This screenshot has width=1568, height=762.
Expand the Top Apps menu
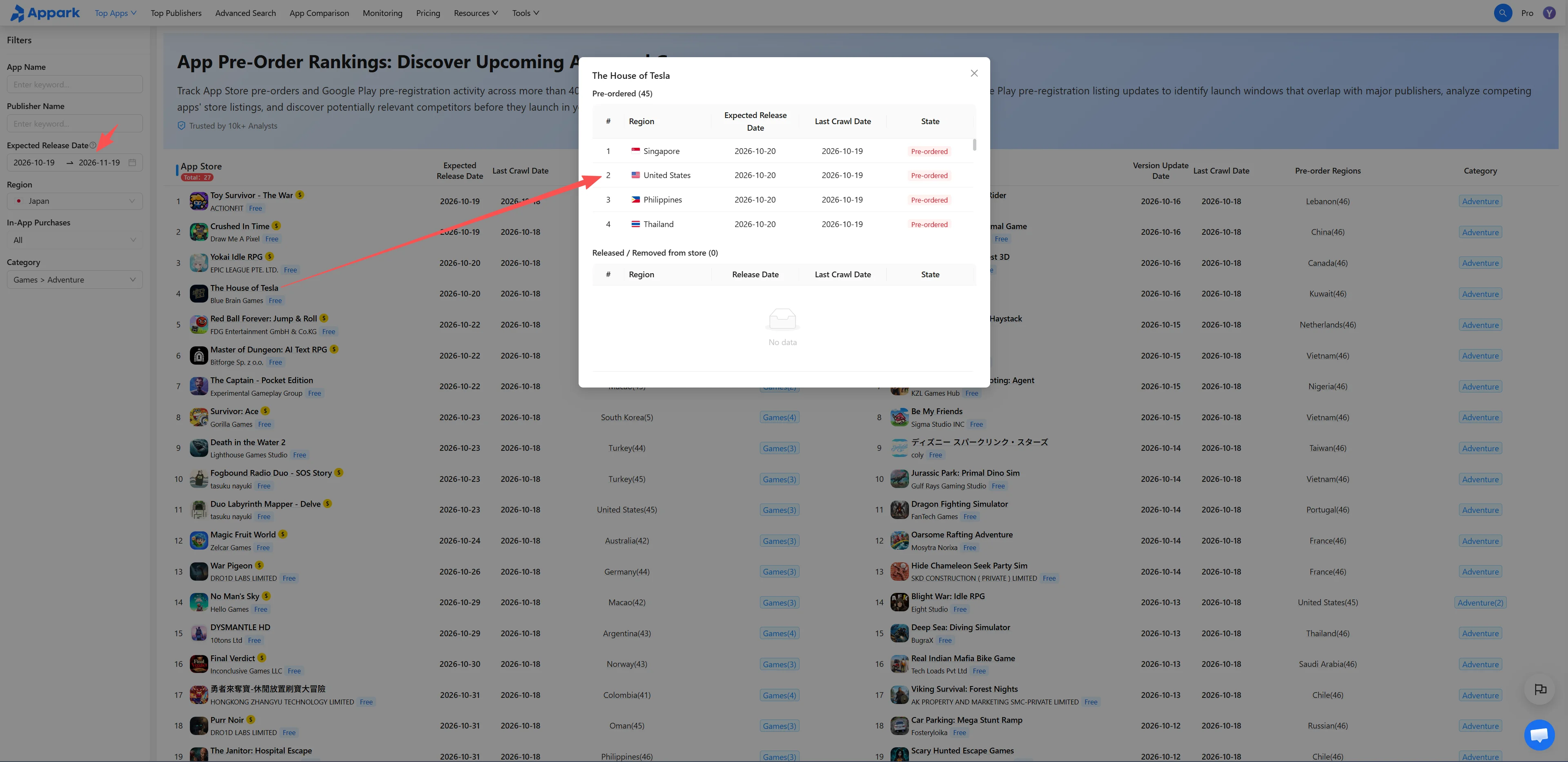pos(115,13)
